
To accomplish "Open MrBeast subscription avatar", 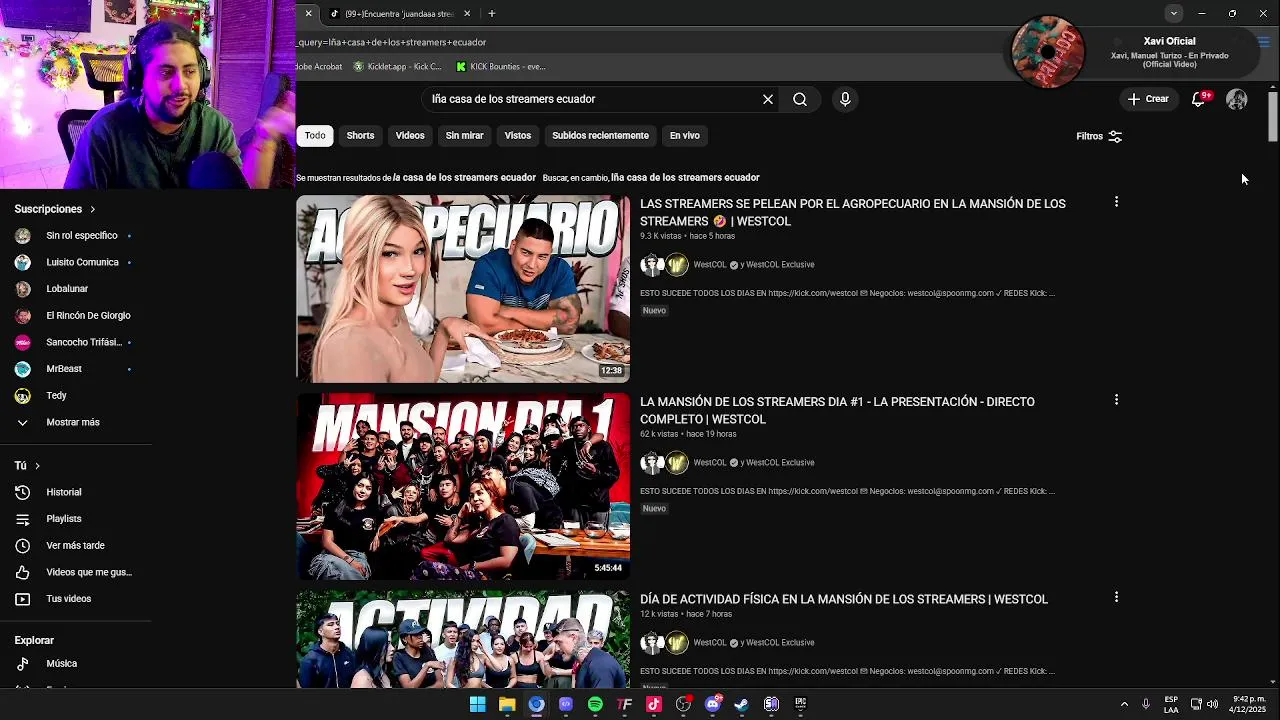I will (22, 369).
